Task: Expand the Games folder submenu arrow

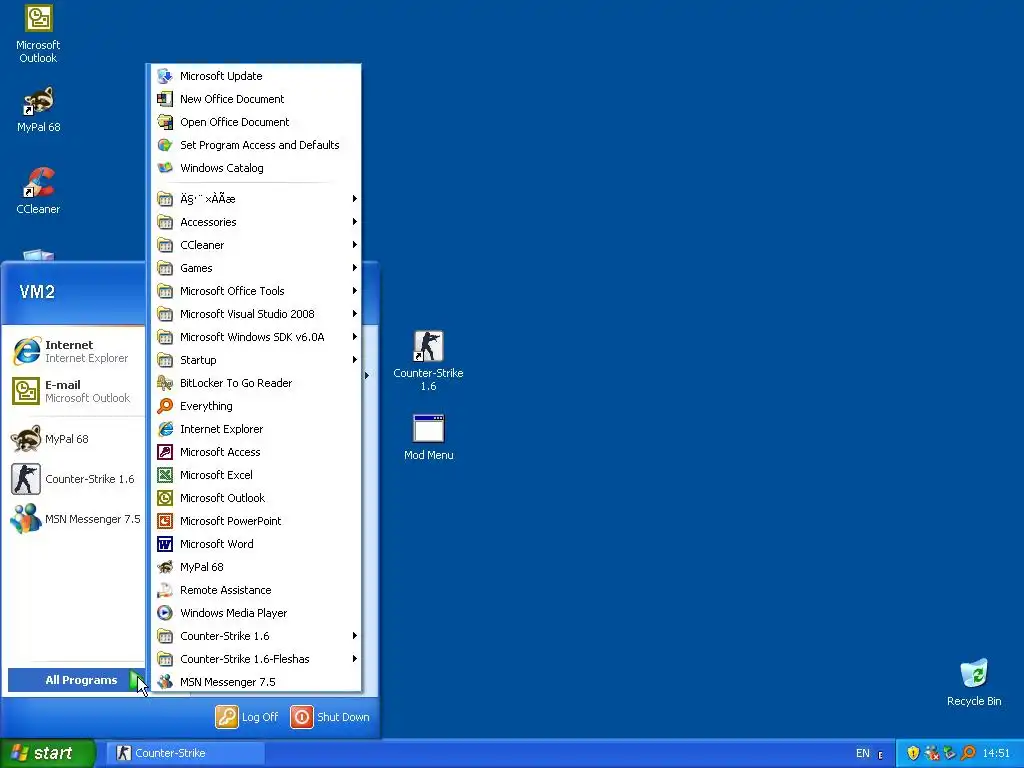Action: tap(355, 268)
